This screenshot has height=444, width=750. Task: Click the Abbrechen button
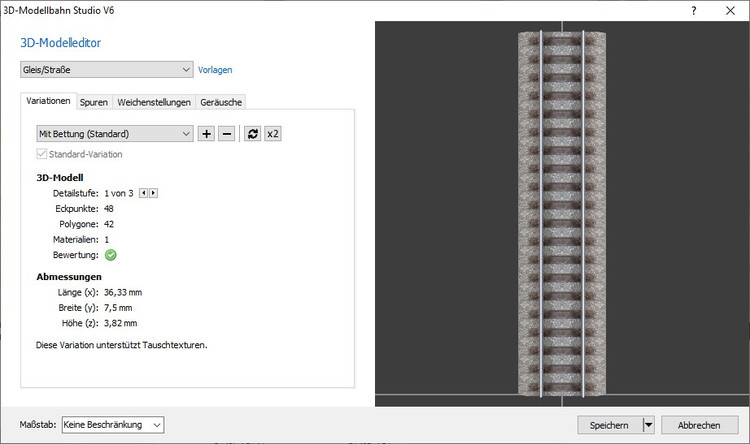point(699,425)
